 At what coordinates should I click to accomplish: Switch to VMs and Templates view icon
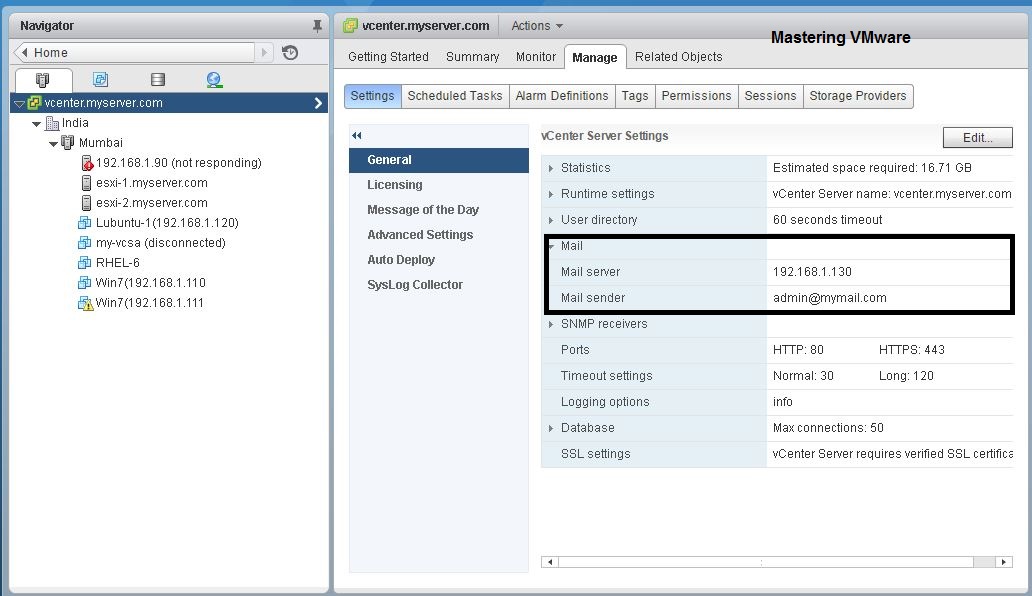point(100,80)
